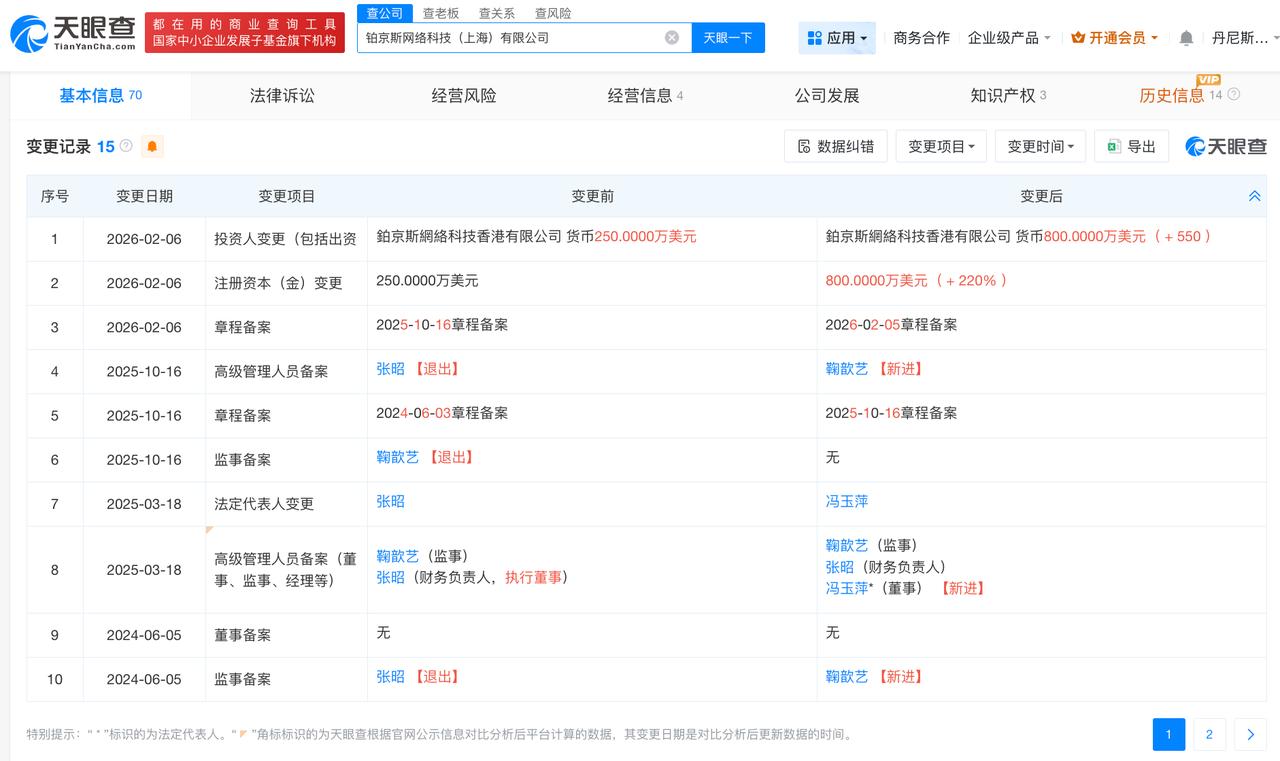Select the 投资人变更 cell in row 1
Image resolution: width=1280 pixels, height=761 pixels.
point(286,239)
